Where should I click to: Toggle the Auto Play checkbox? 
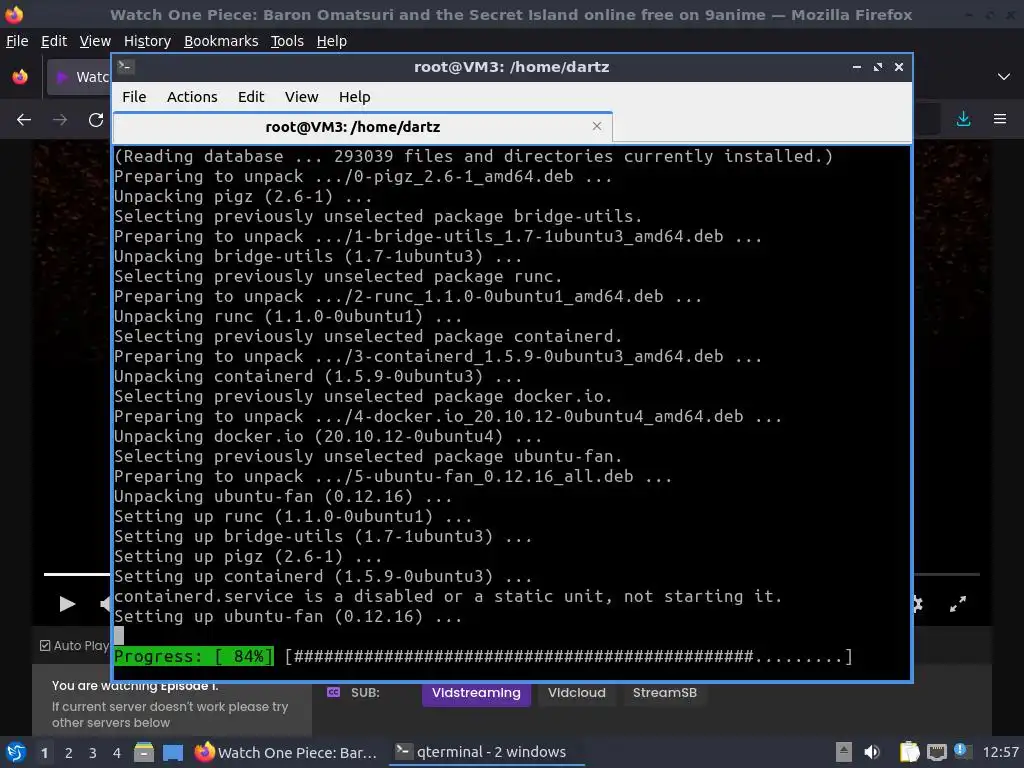pyautogui.click(x=45, y=645)
